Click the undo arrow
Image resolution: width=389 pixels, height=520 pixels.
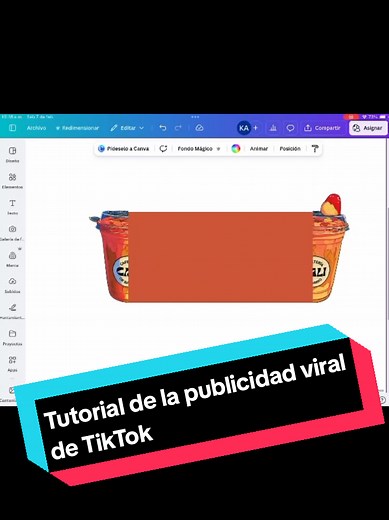click(163, 128)
